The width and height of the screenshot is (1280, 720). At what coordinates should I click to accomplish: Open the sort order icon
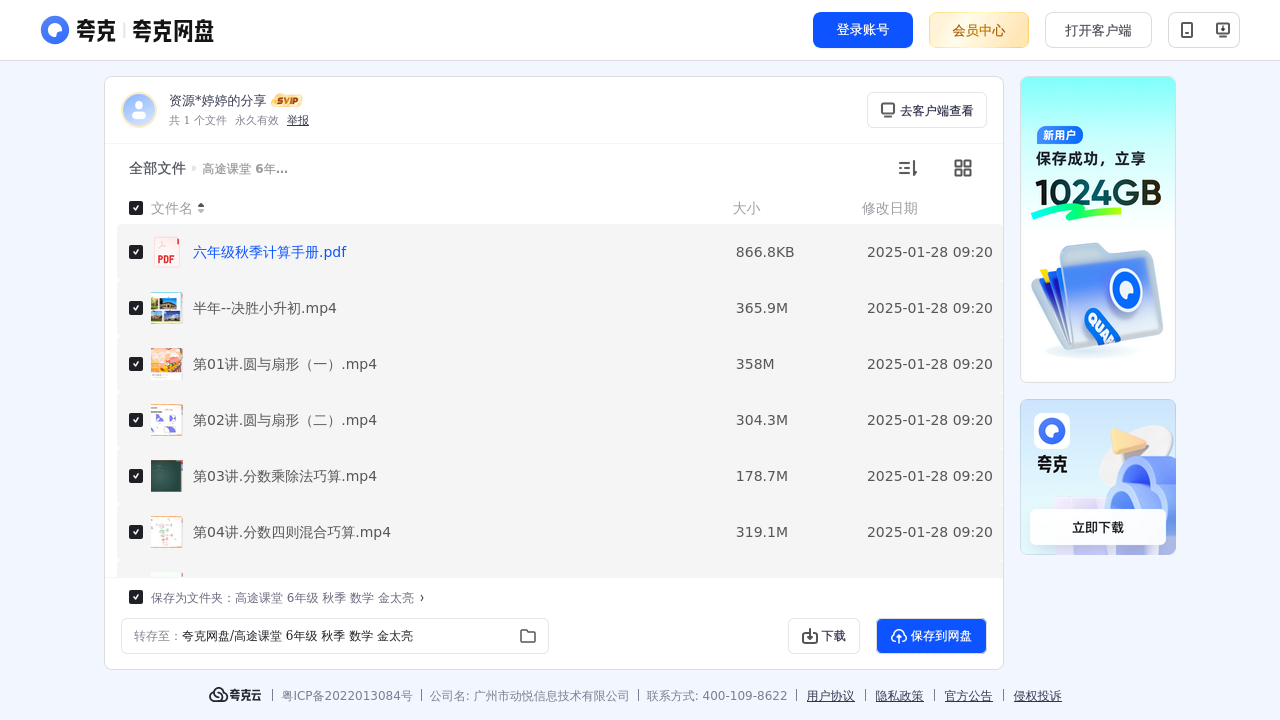[x=907, y=168]
